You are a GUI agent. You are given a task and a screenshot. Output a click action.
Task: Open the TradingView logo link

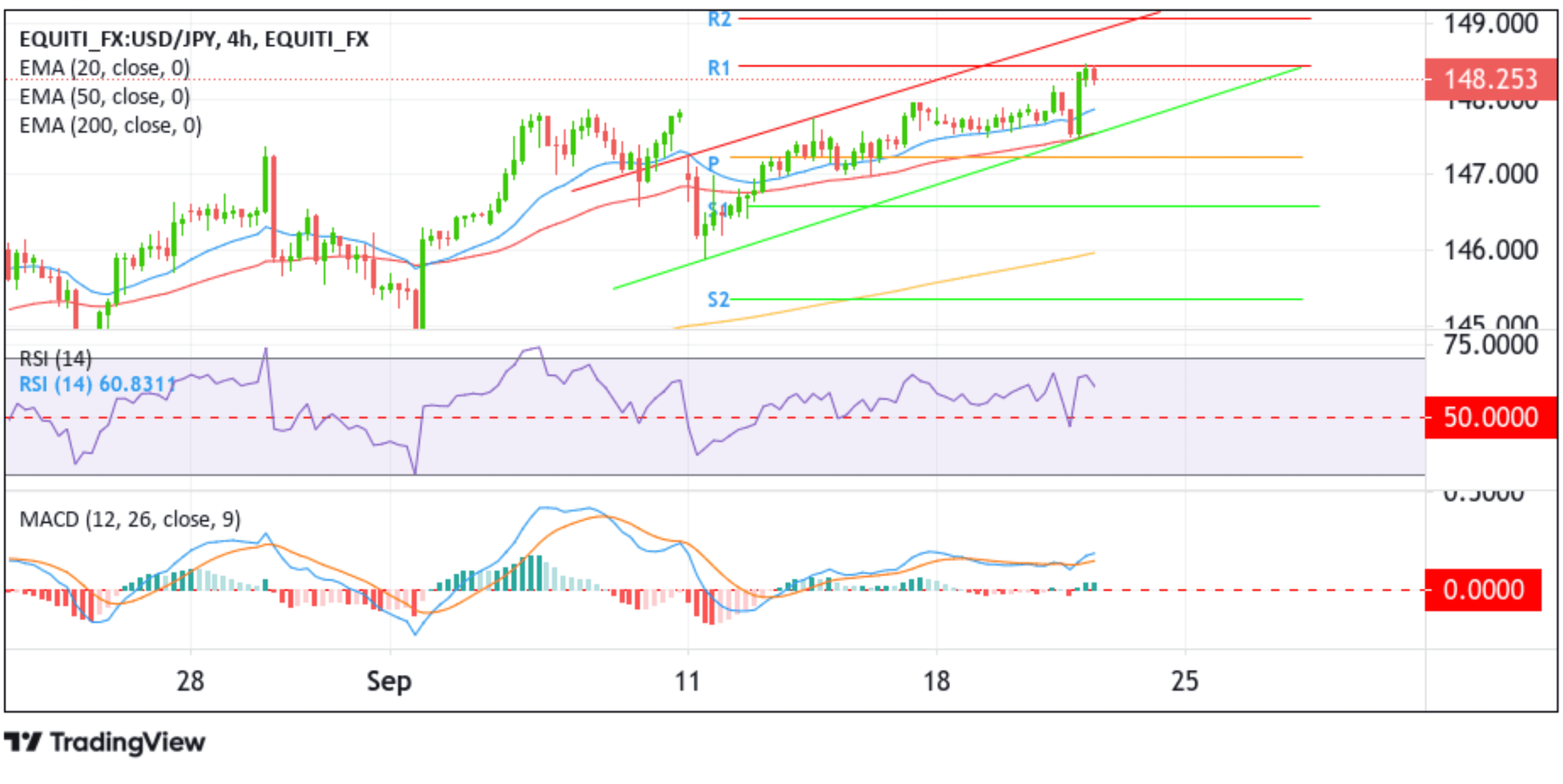(x=105, y=743)
